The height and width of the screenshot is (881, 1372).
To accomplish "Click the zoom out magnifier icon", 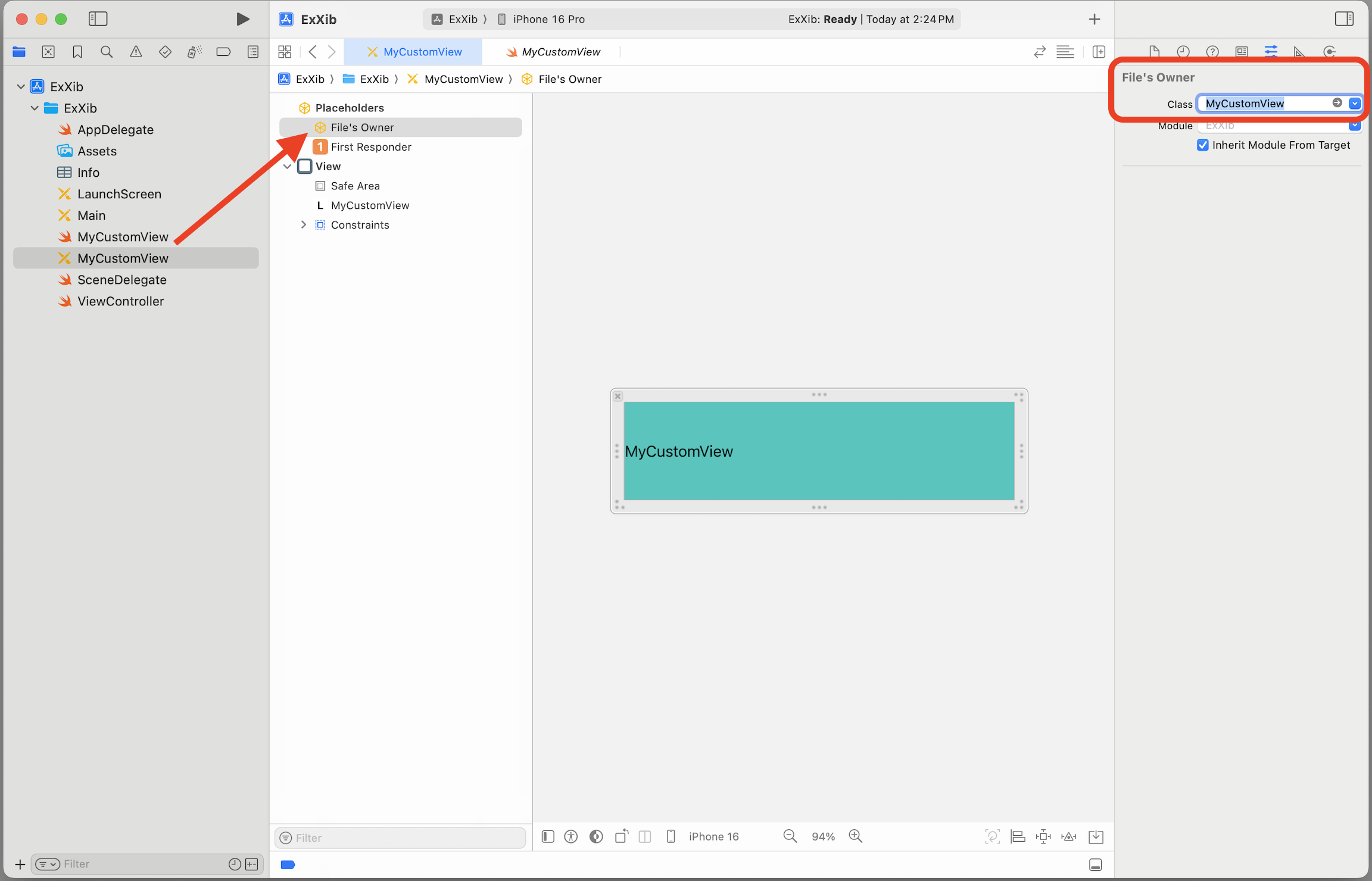I will [x=790, y=836].
